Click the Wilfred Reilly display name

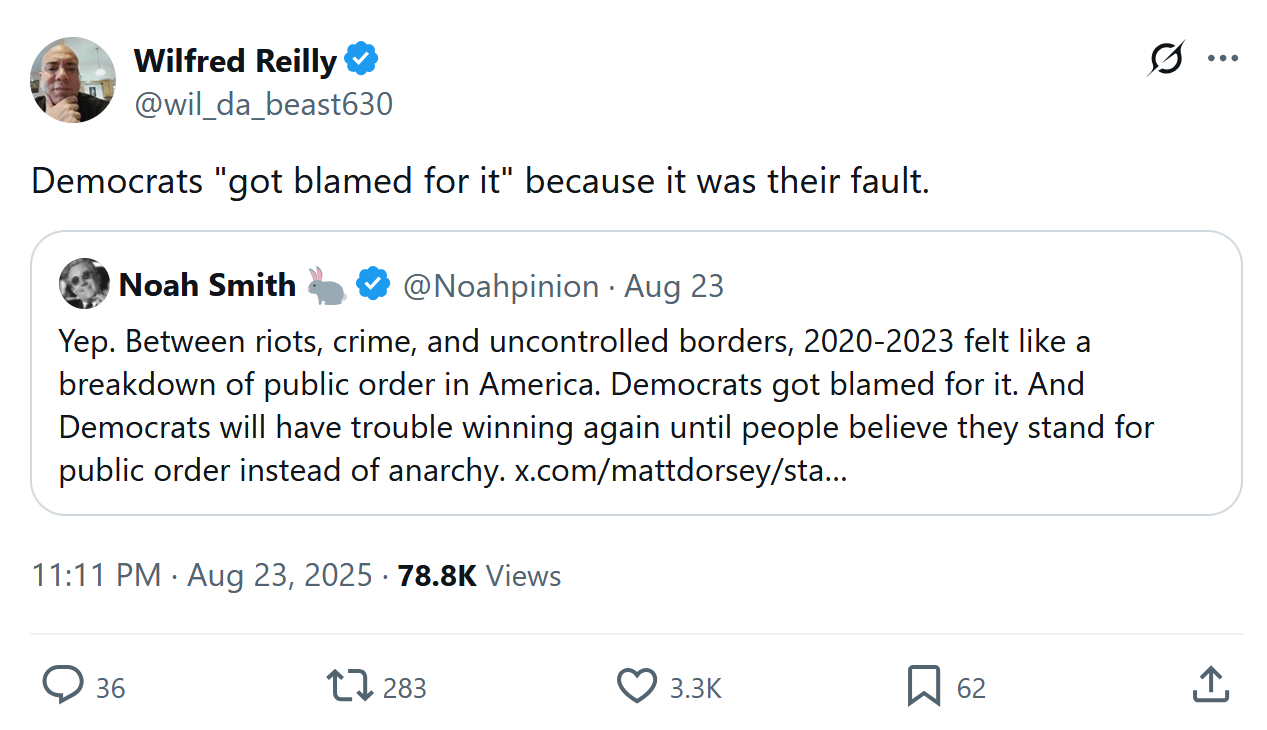coord(235,61)
